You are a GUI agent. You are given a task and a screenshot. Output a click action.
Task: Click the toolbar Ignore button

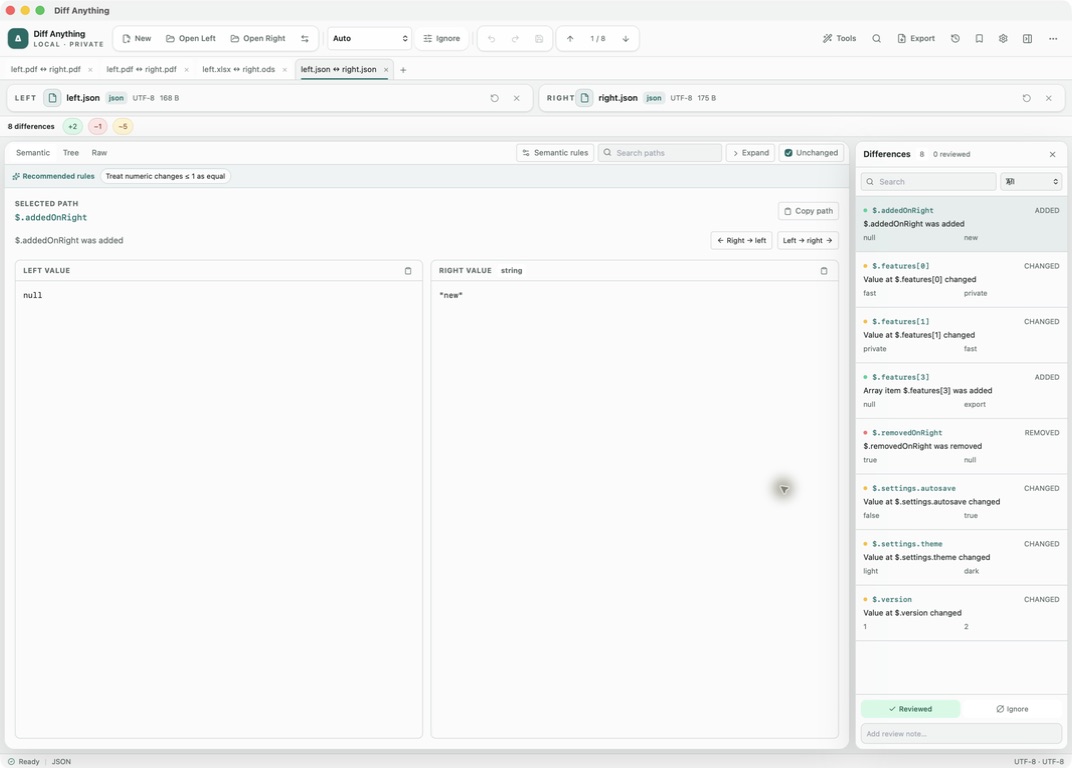pos(442,38)
